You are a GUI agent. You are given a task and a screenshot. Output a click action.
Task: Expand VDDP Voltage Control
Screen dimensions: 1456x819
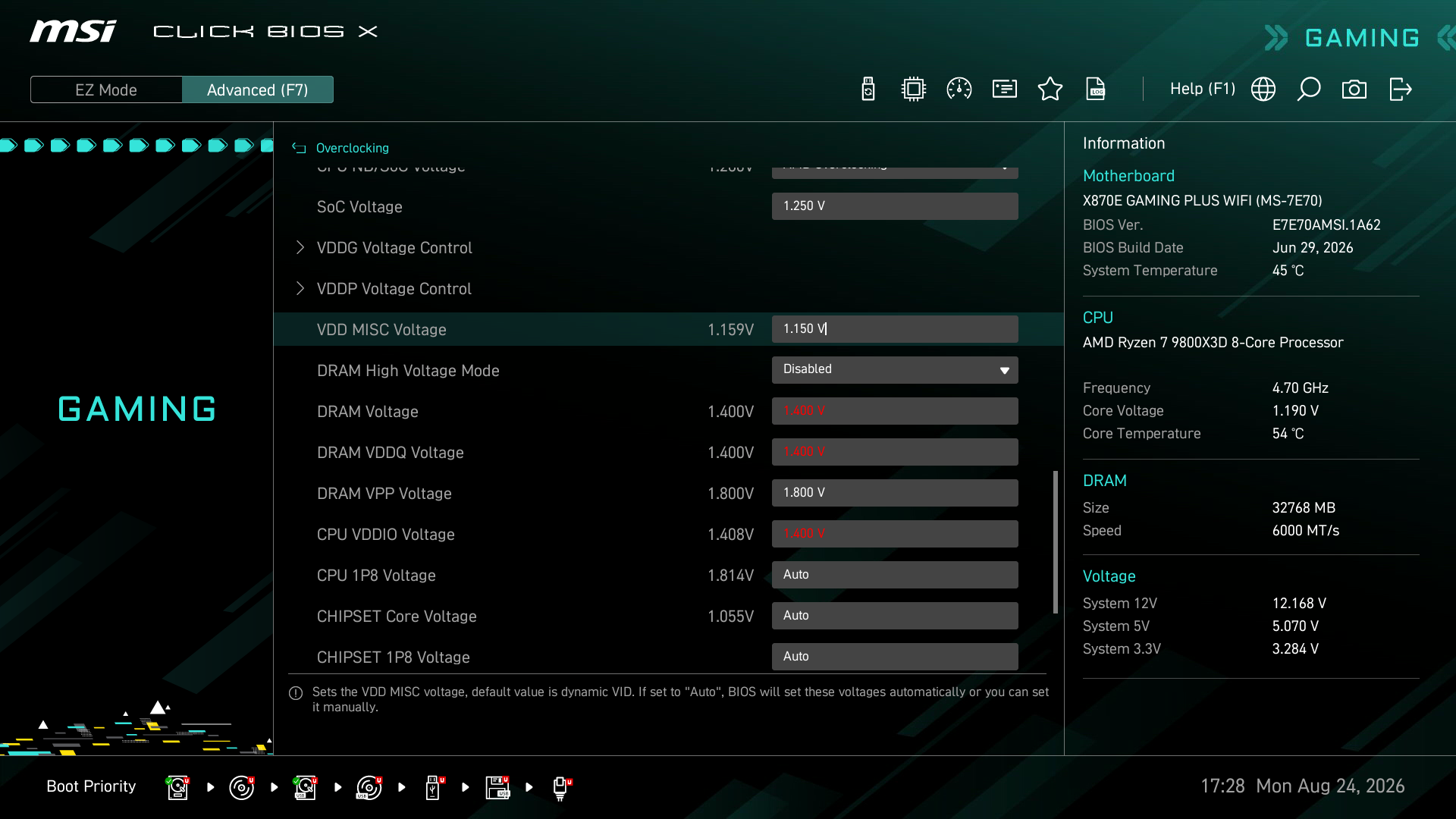(x=394, y=289)
